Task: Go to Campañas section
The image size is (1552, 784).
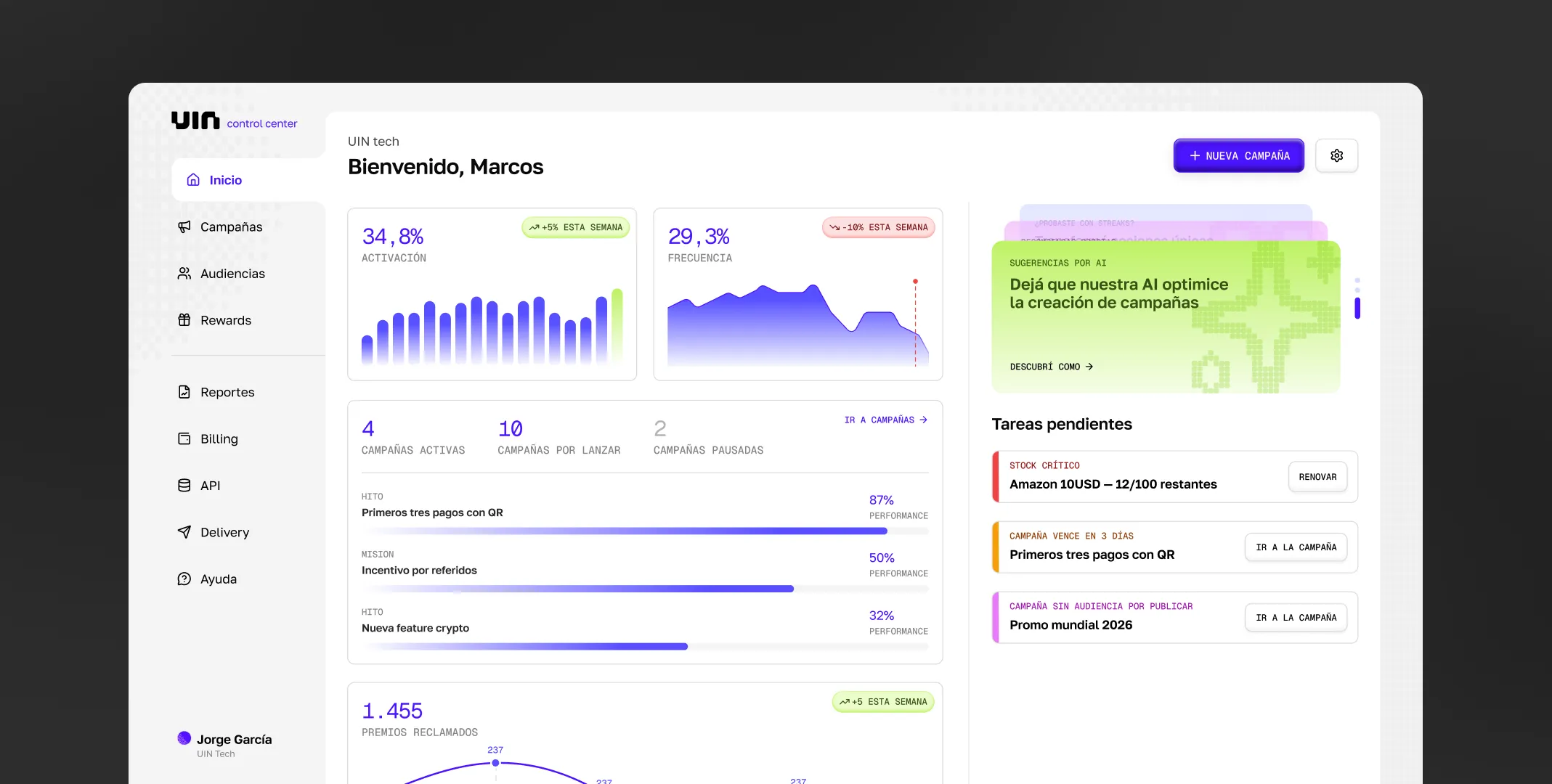Action: [232, 227]
